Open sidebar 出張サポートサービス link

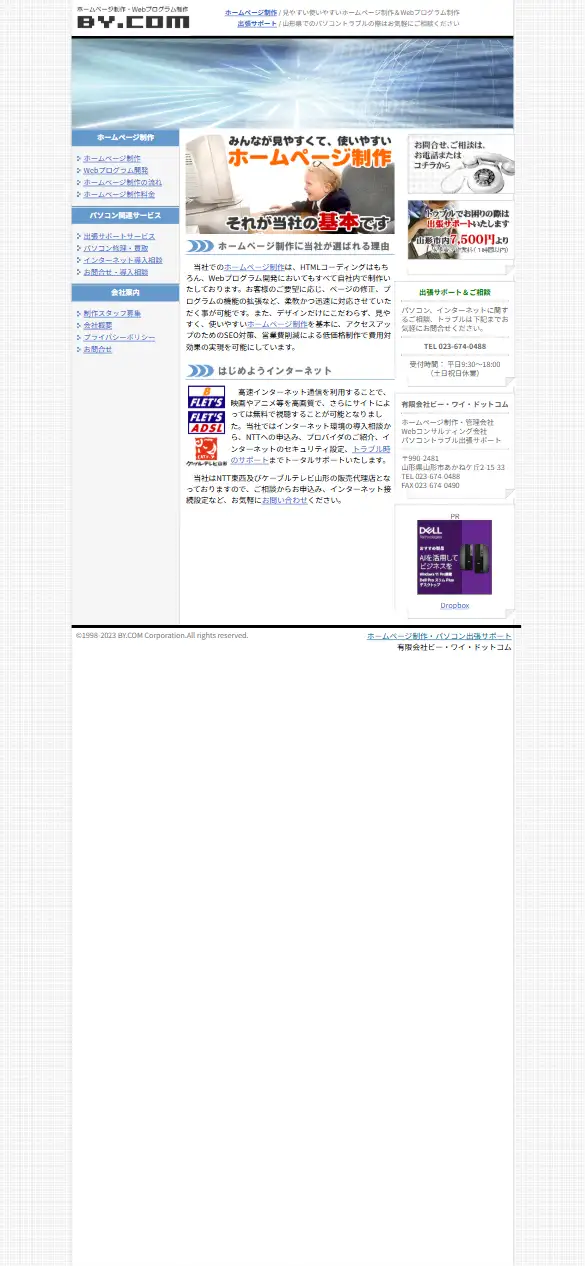click(x=119, y=236)
